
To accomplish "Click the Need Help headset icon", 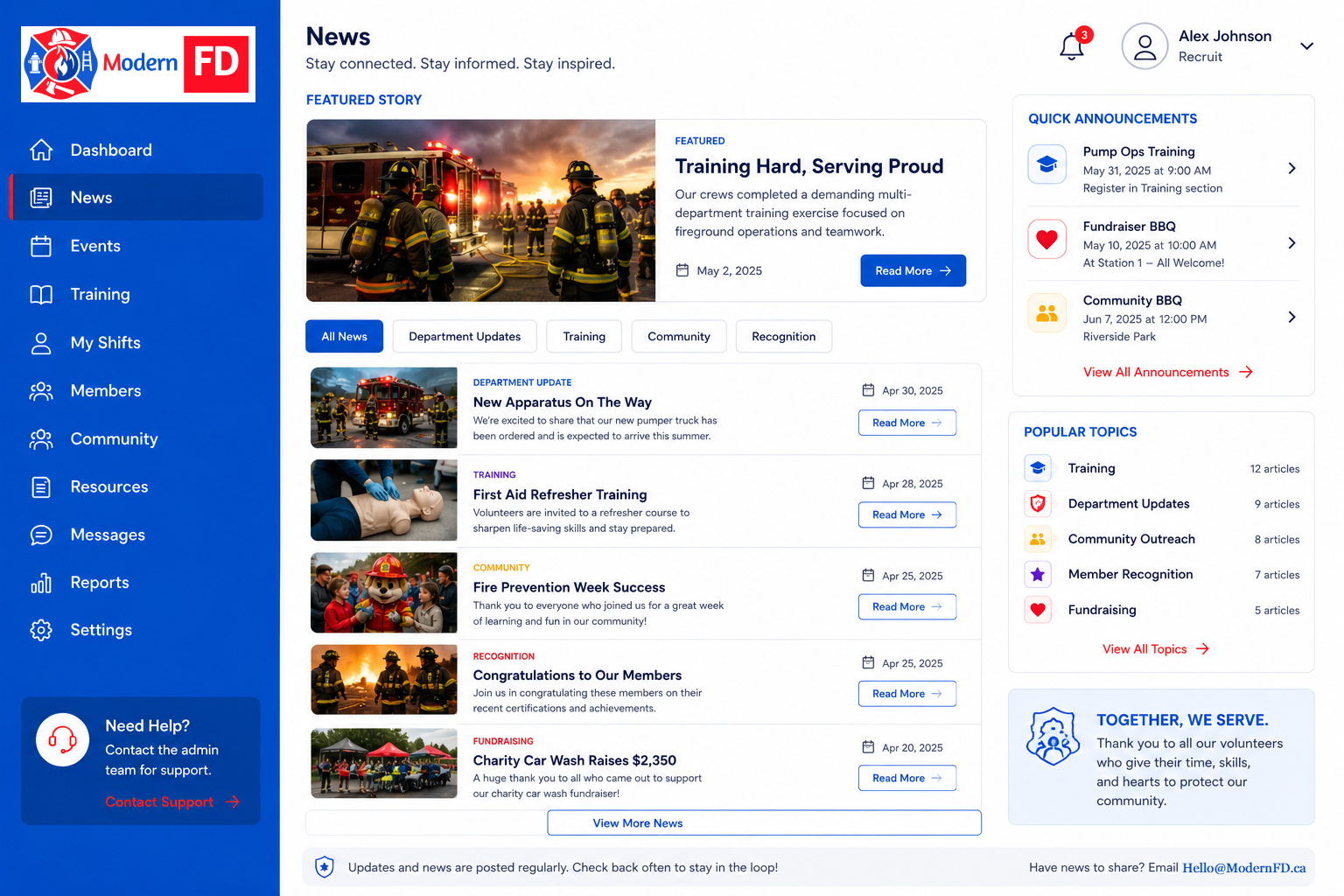I will pos(62,739).
